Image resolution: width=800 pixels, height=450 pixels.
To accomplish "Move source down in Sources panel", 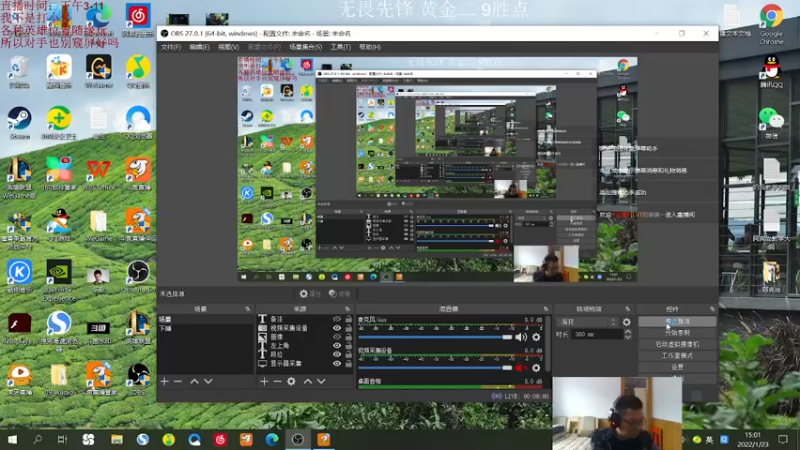I will pos(321,381).
